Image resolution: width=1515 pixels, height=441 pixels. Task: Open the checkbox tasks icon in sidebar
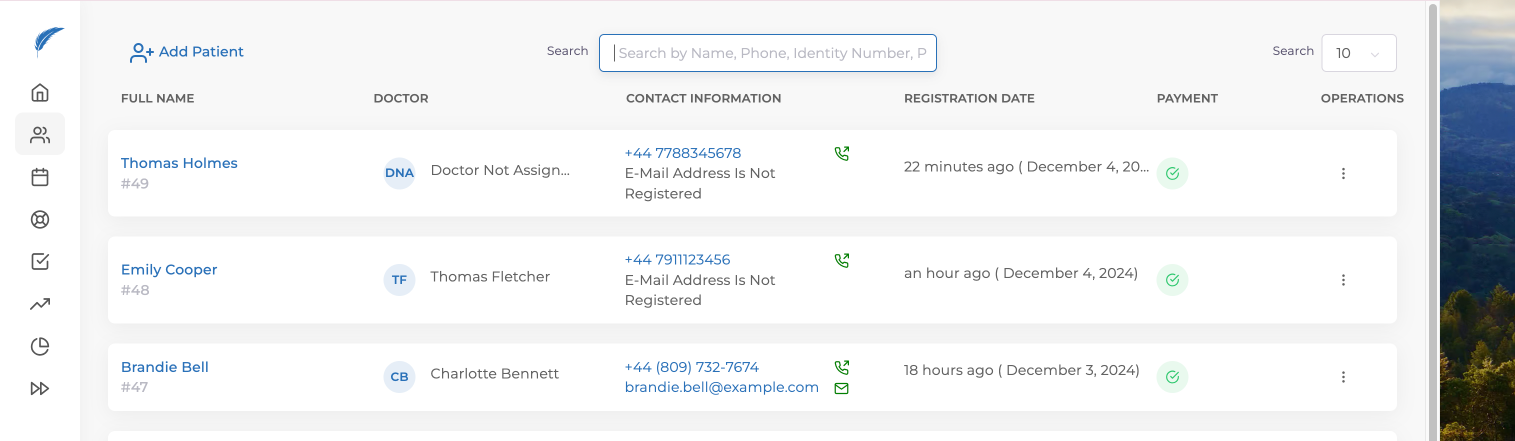pos(40,262)
